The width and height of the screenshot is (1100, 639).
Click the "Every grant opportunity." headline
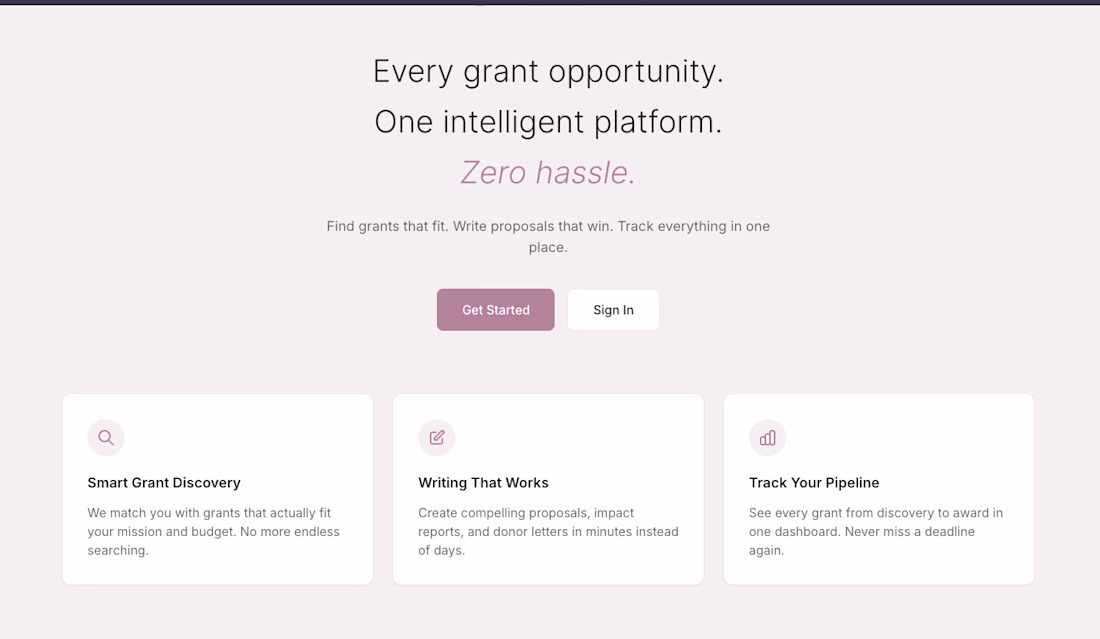(x=548, y=71)
